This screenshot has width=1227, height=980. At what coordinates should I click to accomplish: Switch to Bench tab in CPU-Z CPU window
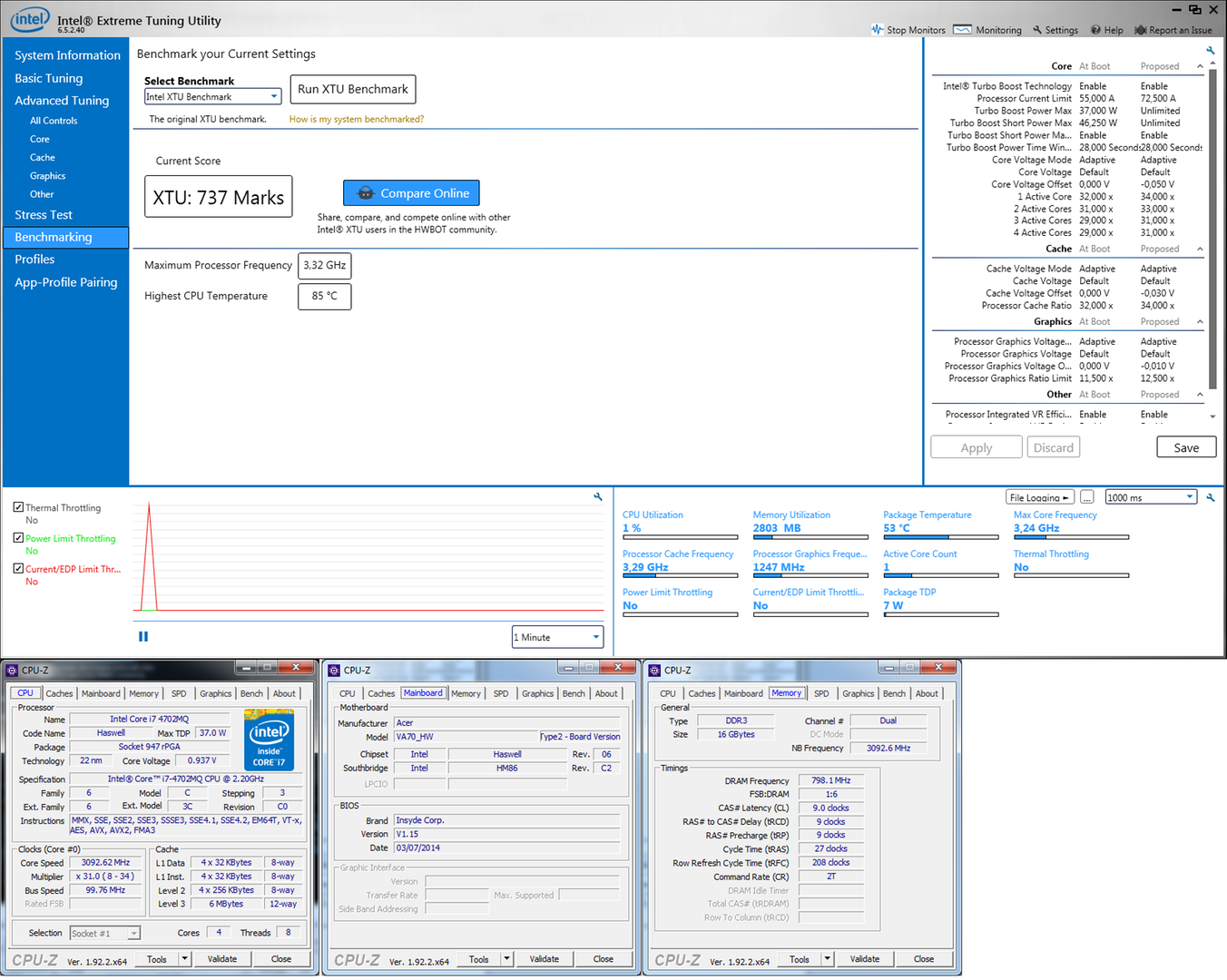coord(251,693)
